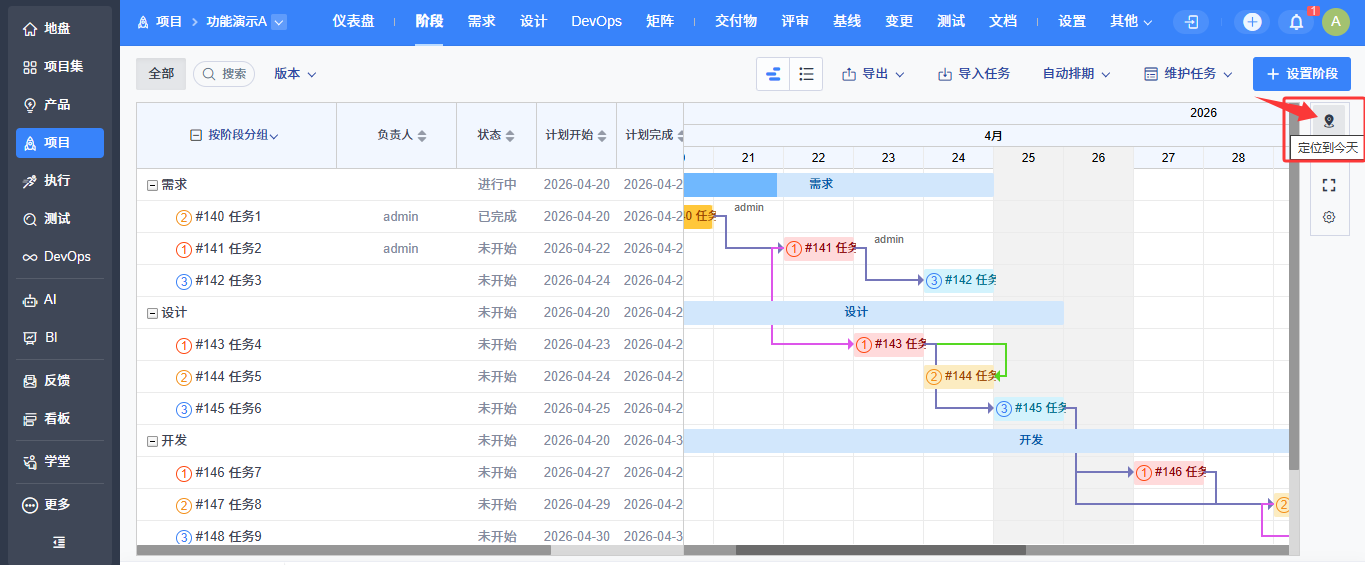Select the 全部 filter button
1365x565 pixels.
(161, 74)
